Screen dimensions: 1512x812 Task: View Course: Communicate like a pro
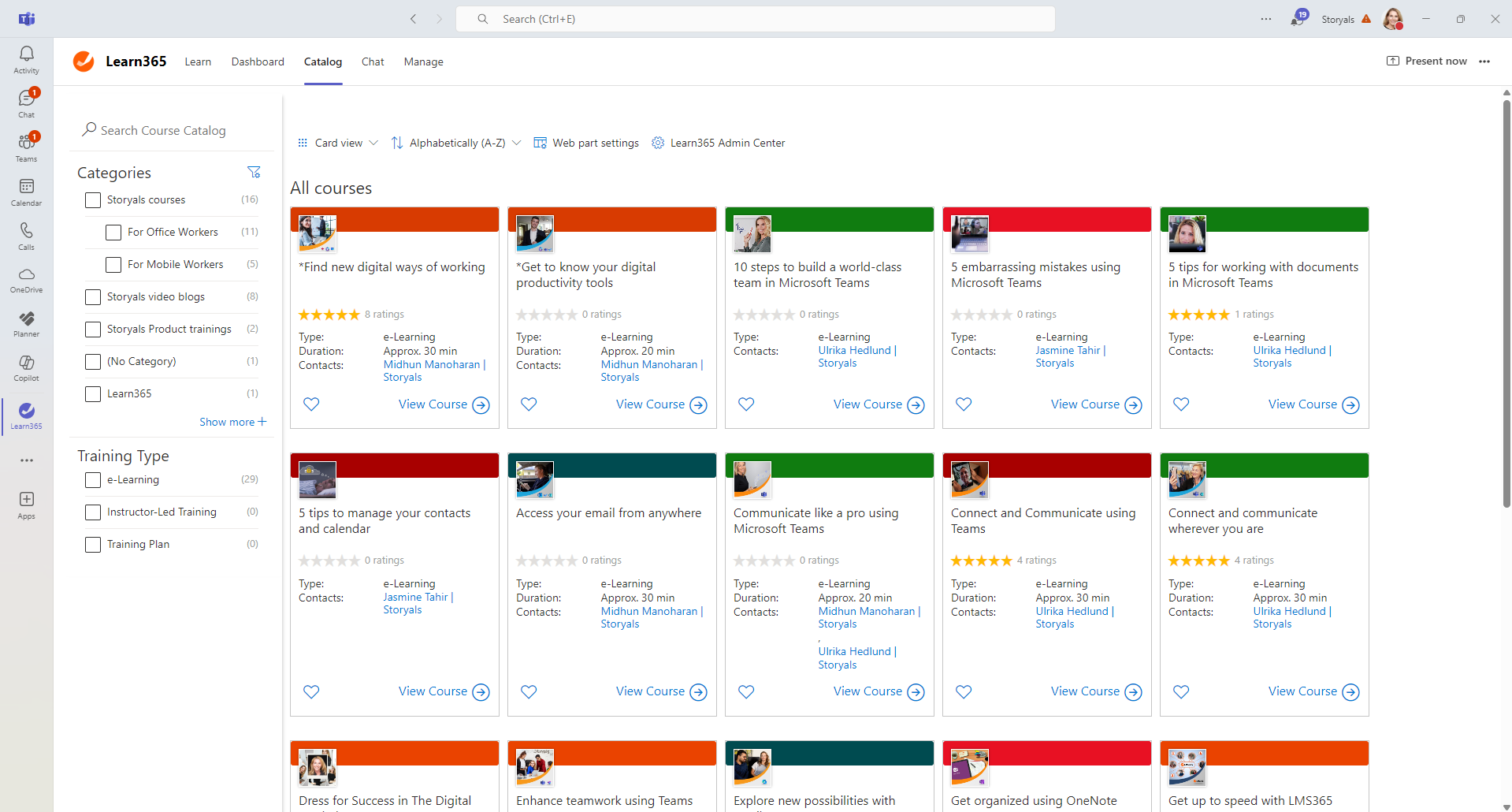pyautogui.click(x=879, y=691)
